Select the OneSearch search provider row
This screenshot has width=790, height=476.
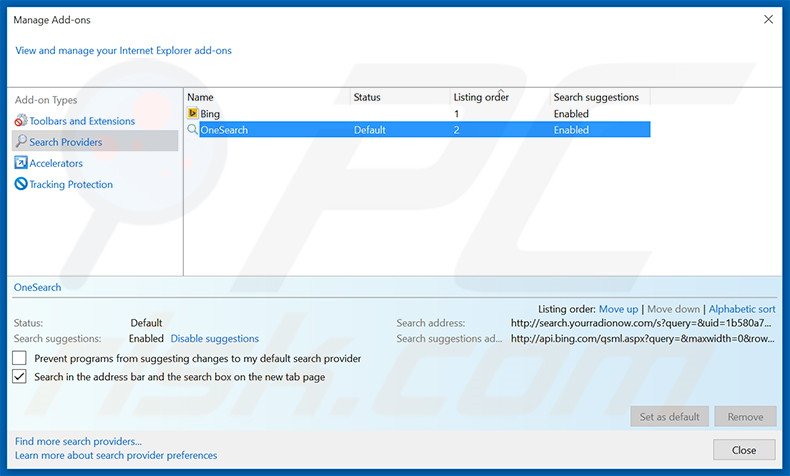tap(418, 129)
